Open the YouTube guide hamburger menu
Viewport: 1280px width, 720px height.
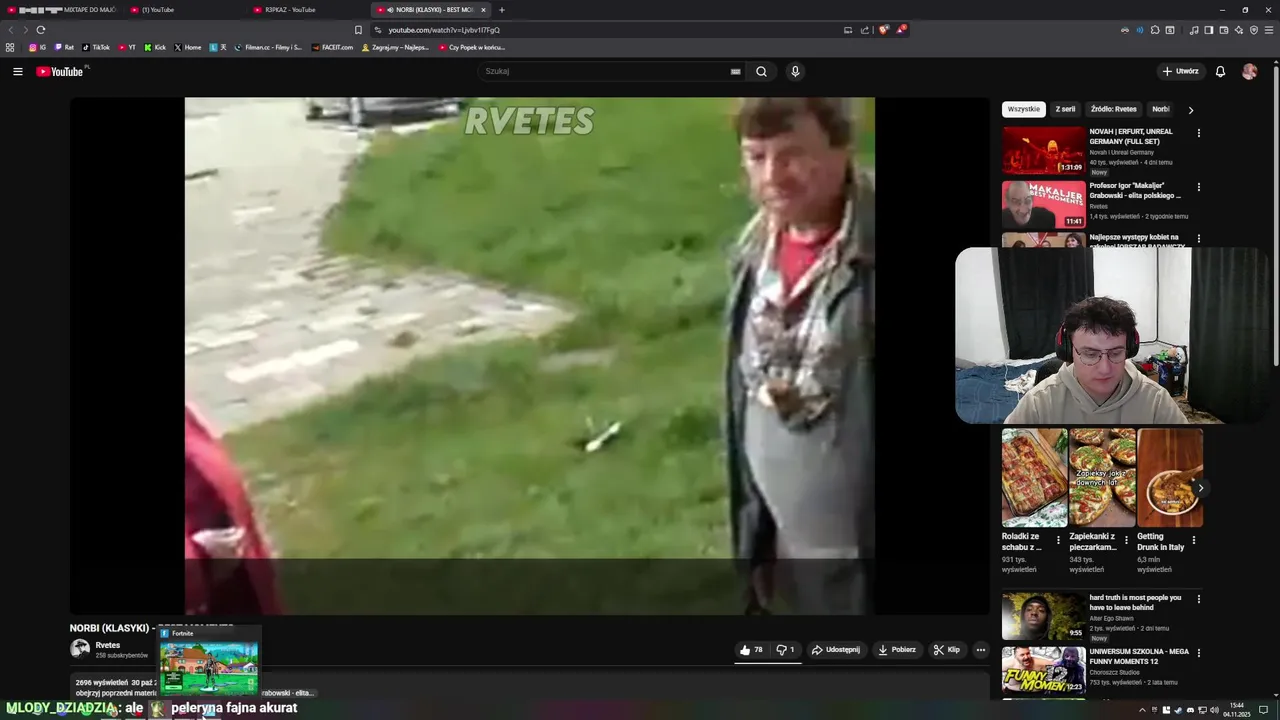click(x=17, y=71)
